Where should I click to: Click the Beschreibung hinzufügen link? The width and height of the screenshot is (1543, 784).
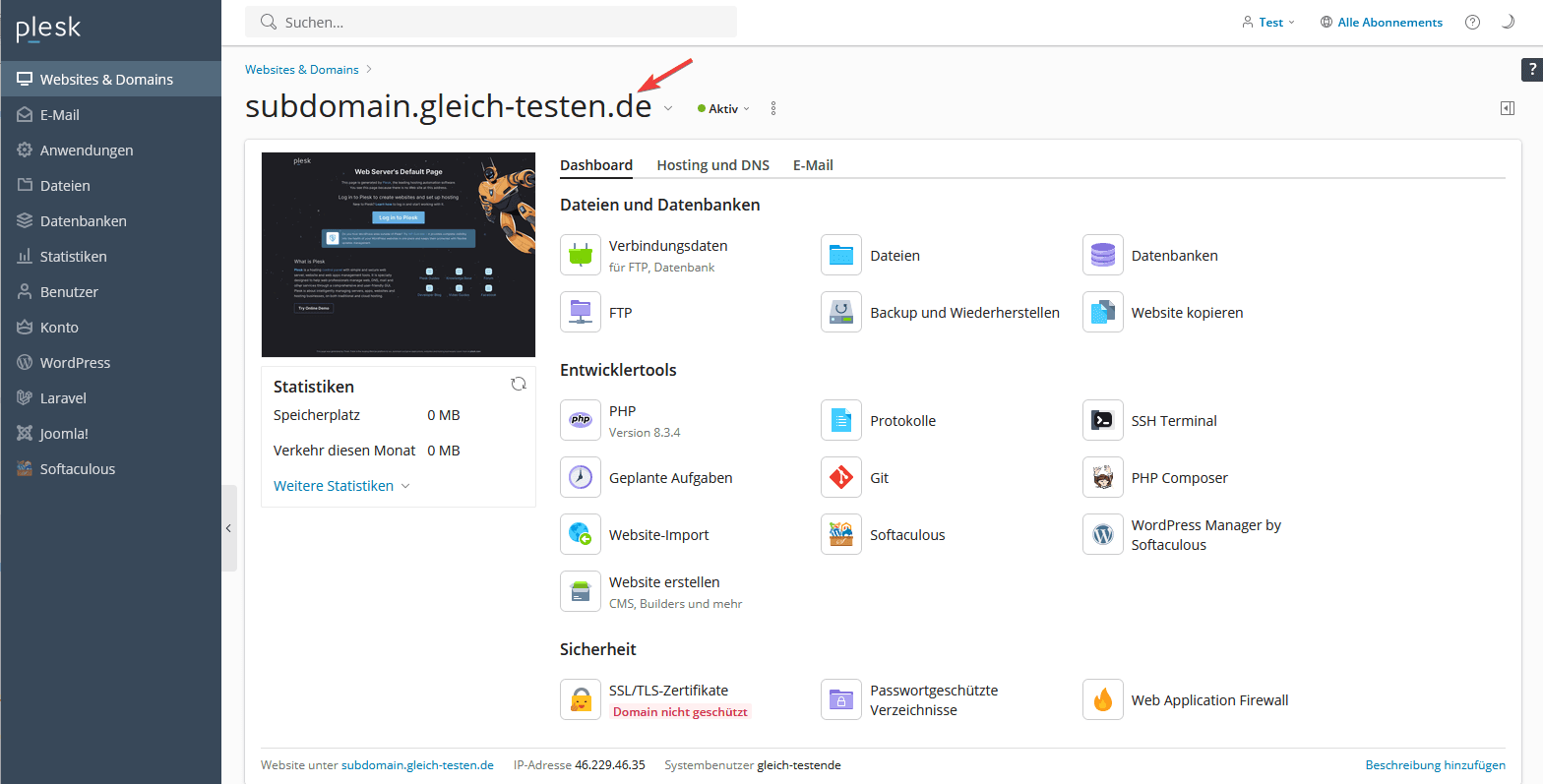(1435, 764)
